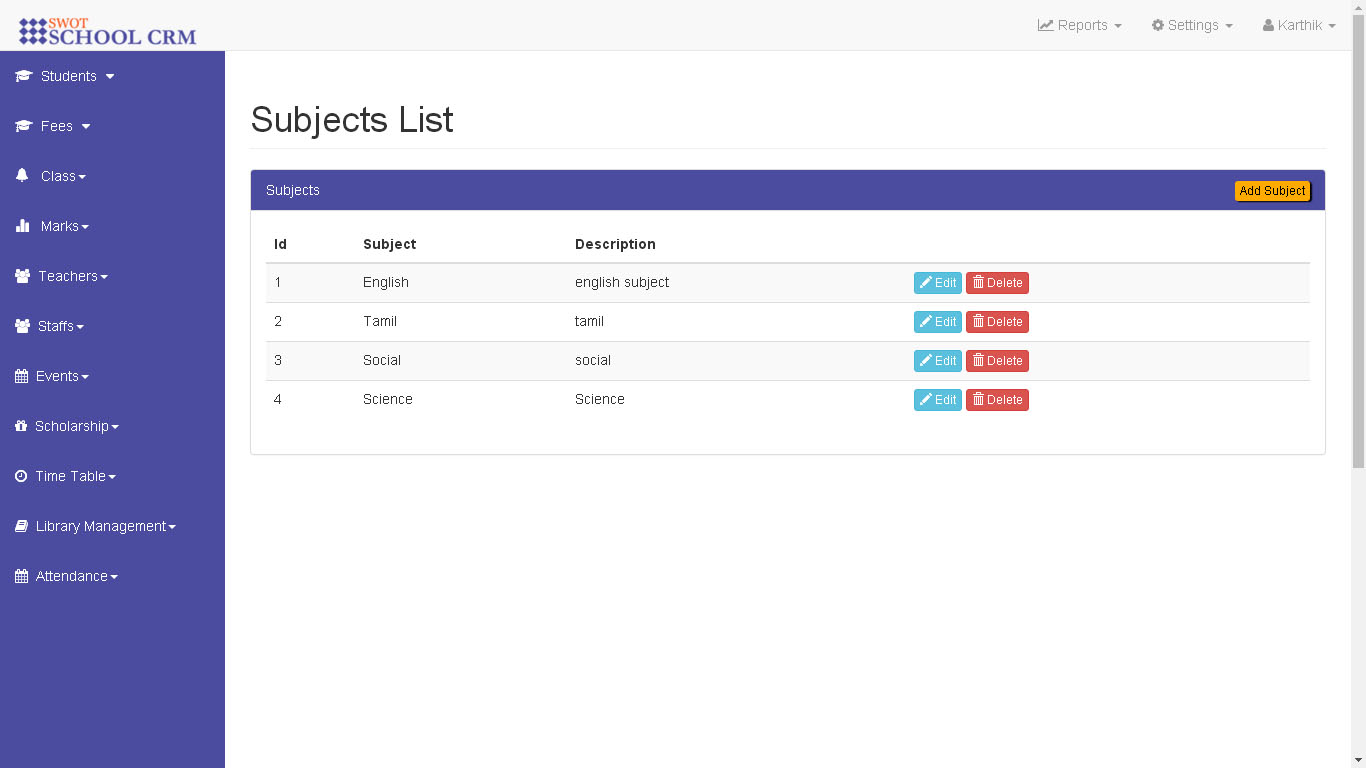Screen dimensions: 1366x768
Task: Click the vertical page scrollbar
Action: click(x=1358, y=240)
